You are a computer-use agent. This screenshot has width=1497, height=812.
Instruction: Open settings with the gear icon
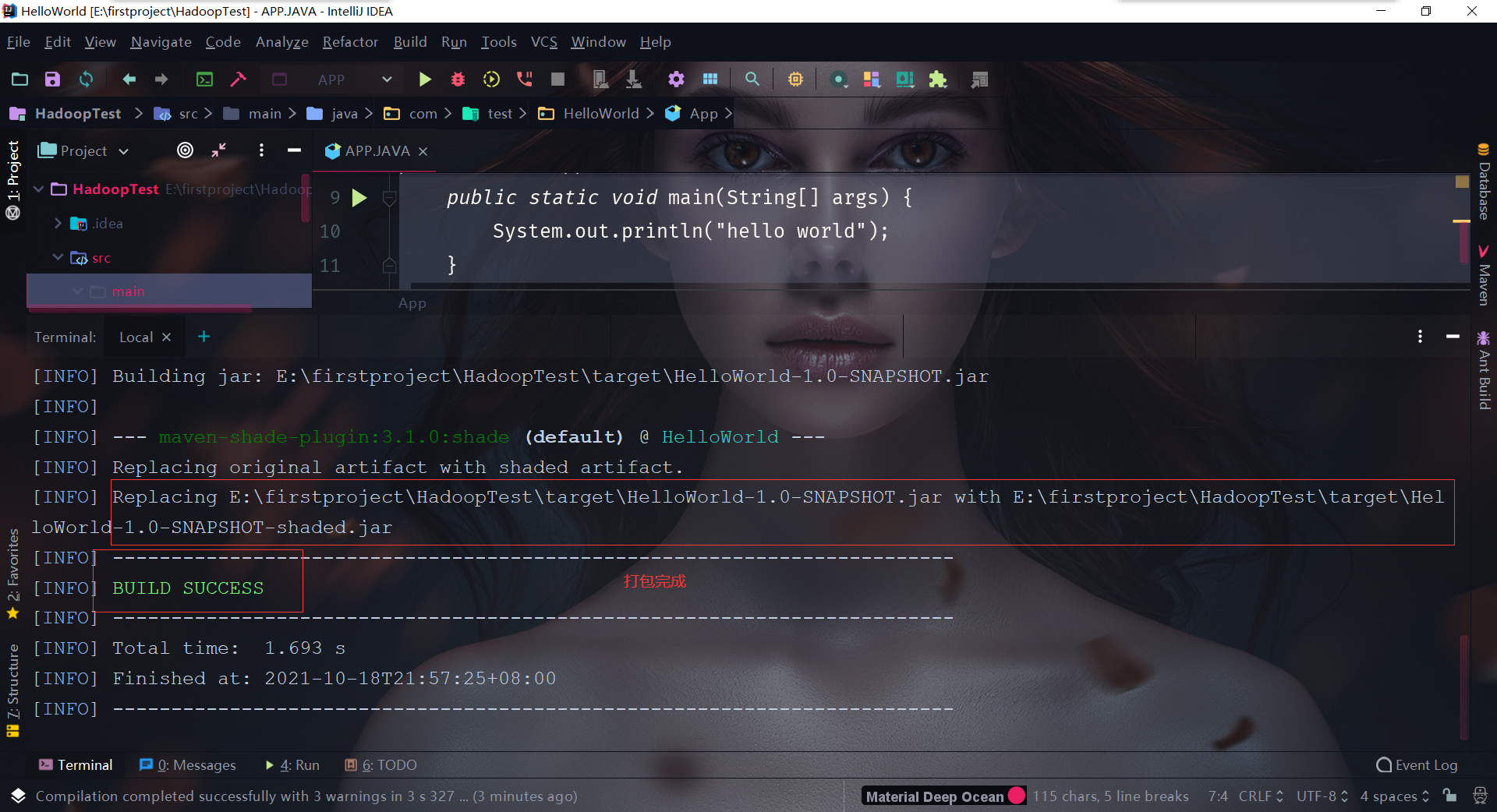676,79
